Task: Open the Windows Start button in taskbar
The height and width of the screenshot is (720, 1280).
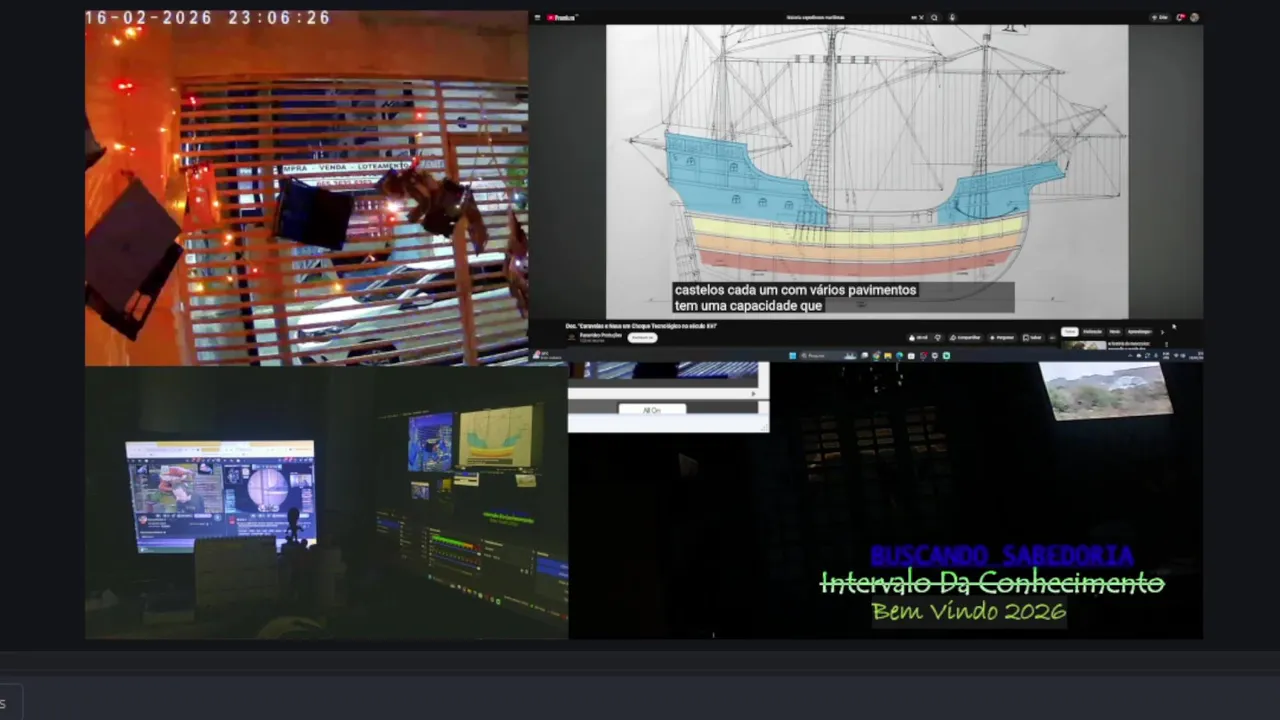Action: (792, 355)
